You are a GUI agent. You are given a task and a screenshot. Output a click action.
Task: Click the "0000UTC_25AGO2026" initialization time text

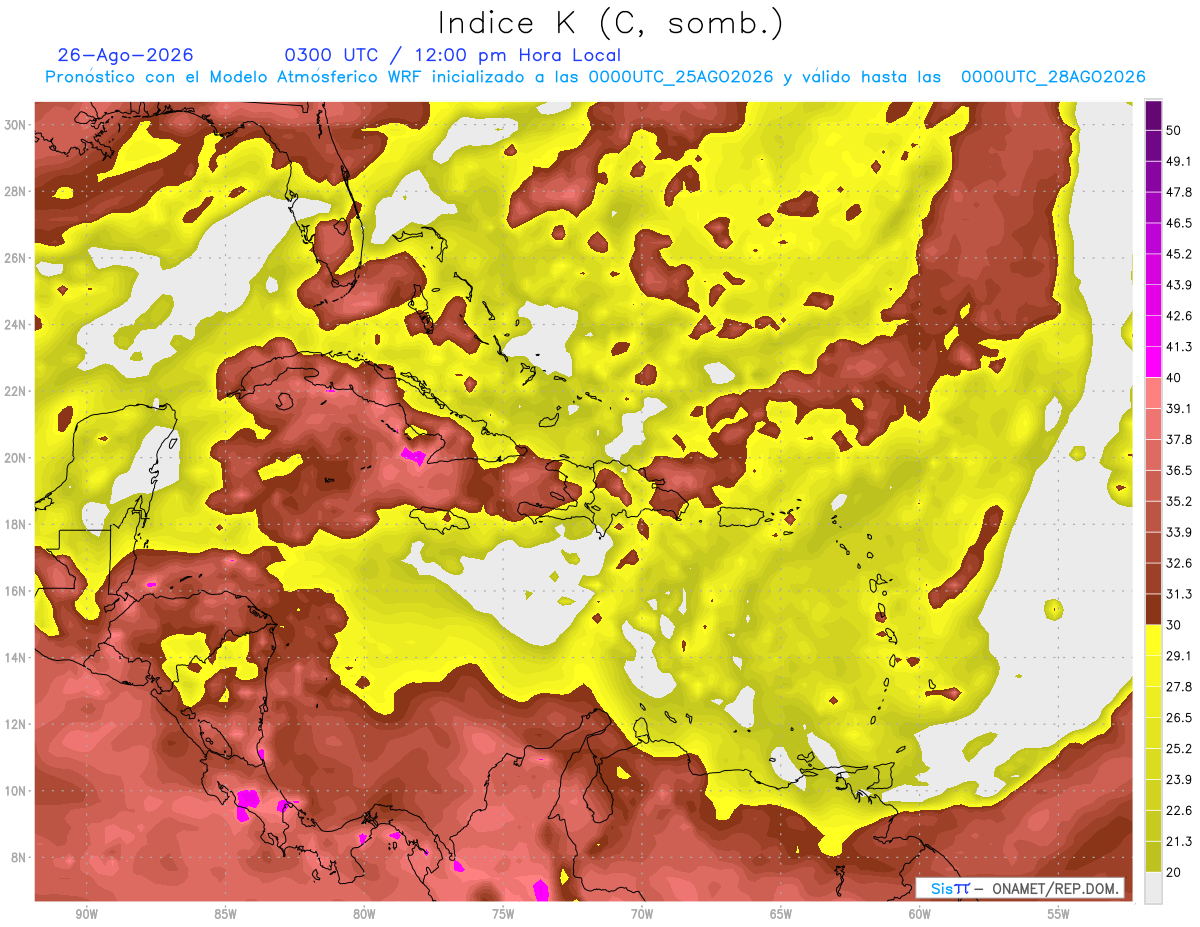tap(681, 77)
